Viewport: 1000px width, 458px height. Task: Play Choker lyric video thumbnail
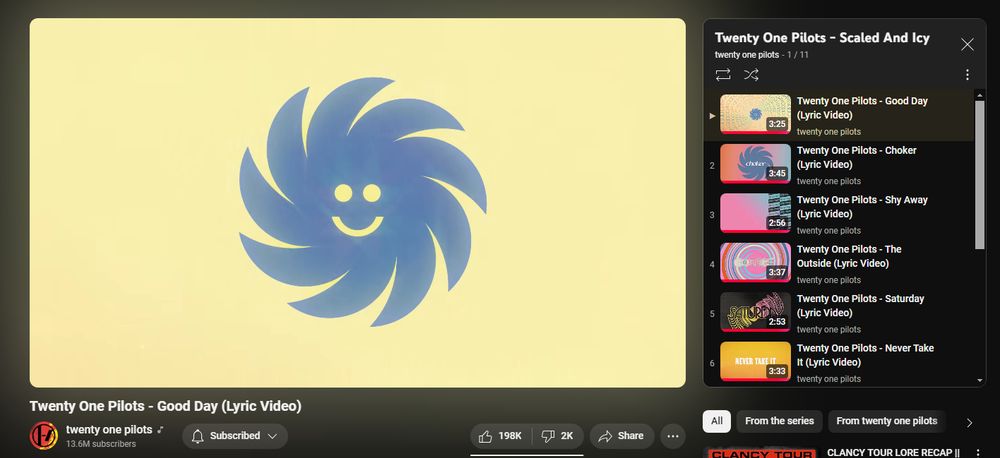[755, 163]
